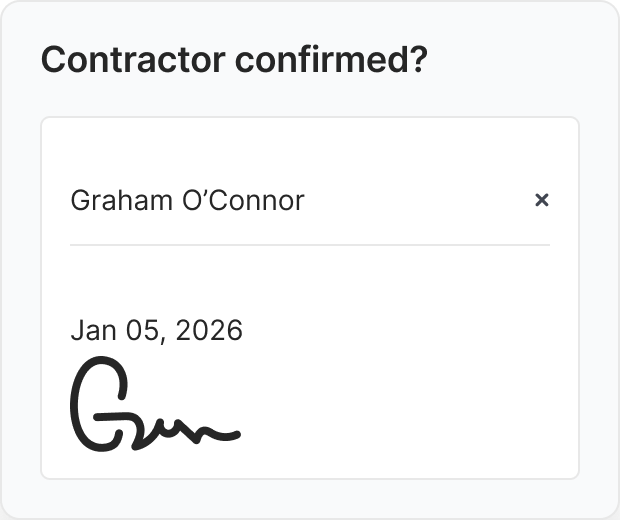The height and width of the screenshot is (520, 620).
Task: Clear the Graham O'Connor name field
Action: coord(542,200)
